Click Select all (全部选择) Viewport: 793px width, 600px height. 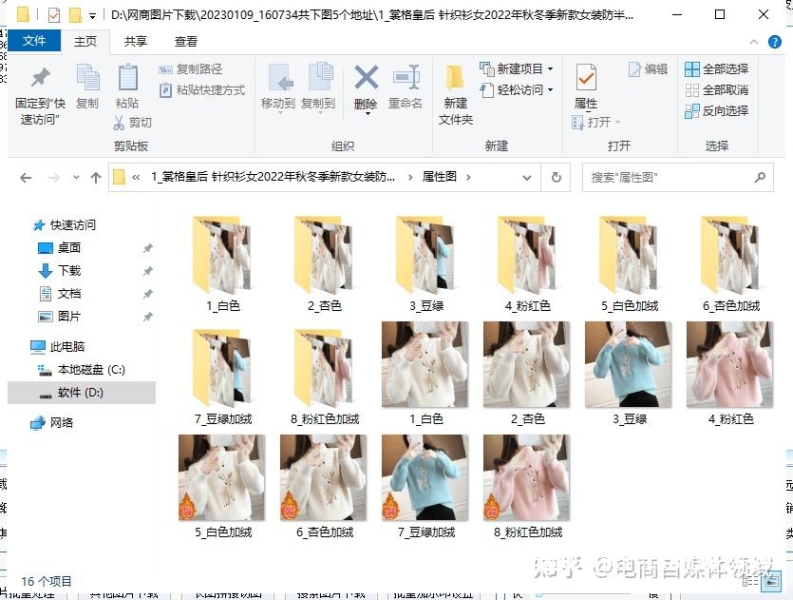coord(716,69)
